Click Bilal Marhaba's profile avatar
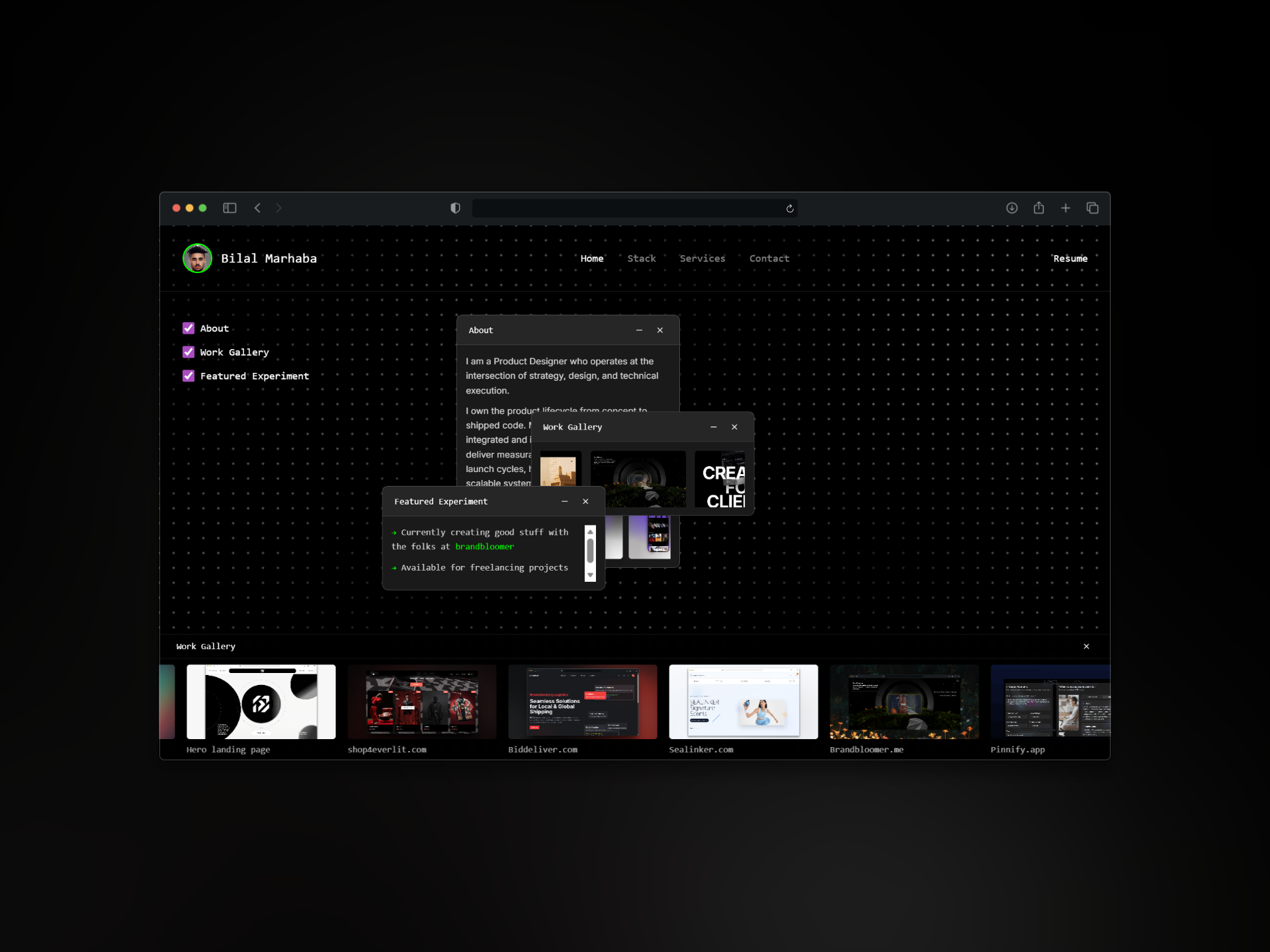The width and height of the screenshot is (1270, 952). click(197, 258)
